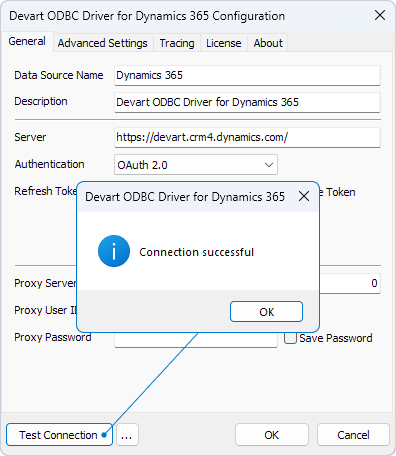The width and height of the screenshot is (396, 456).
Task: Click the Authentication label
Action: [49, 164]
